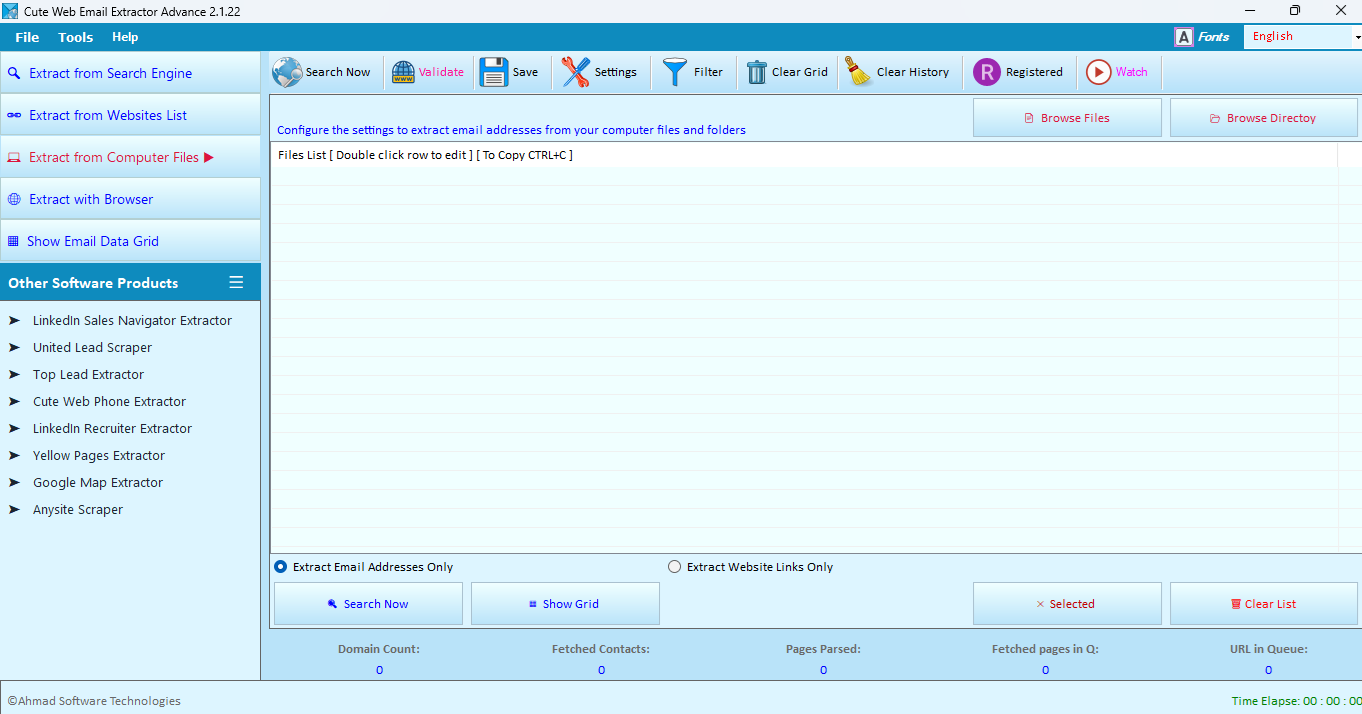Switch to Extract from Websites List
Viewport: 1362px width, 714px height.
pyautogui.click(x=130, y=115)
